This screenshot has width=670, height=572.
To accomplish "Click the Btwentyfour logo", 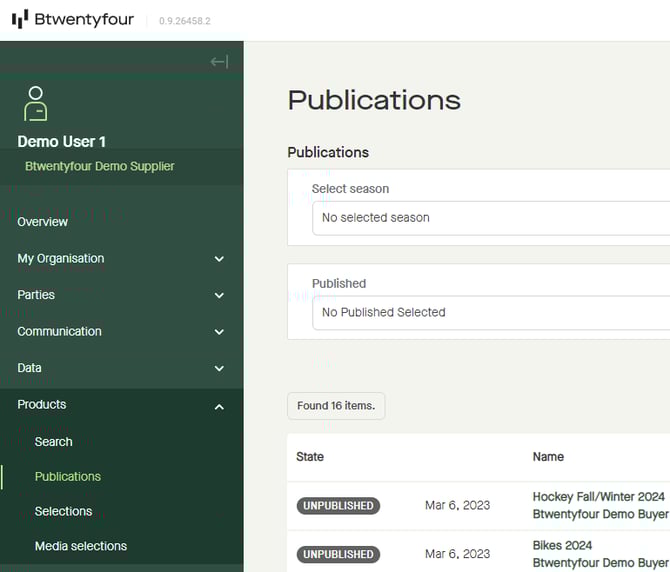I will point(73,19).
